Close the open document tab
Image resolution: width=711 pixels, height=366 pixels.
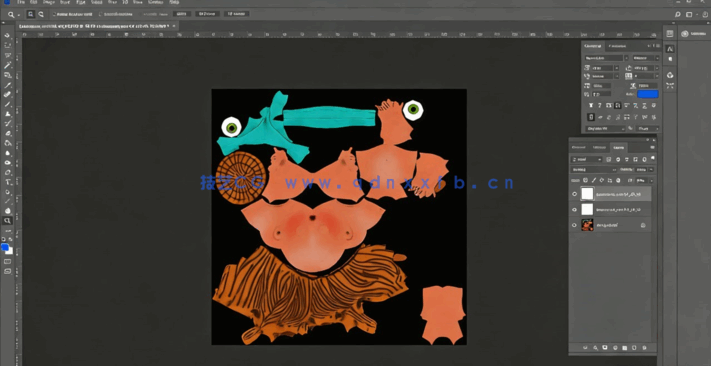click(x=175, y=26)
